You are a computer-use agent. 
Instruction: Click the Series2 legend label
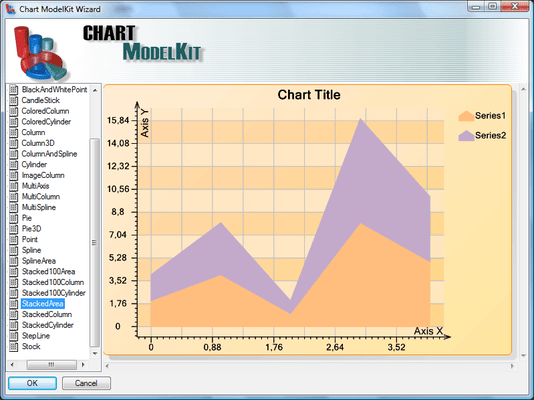(490, 135)
